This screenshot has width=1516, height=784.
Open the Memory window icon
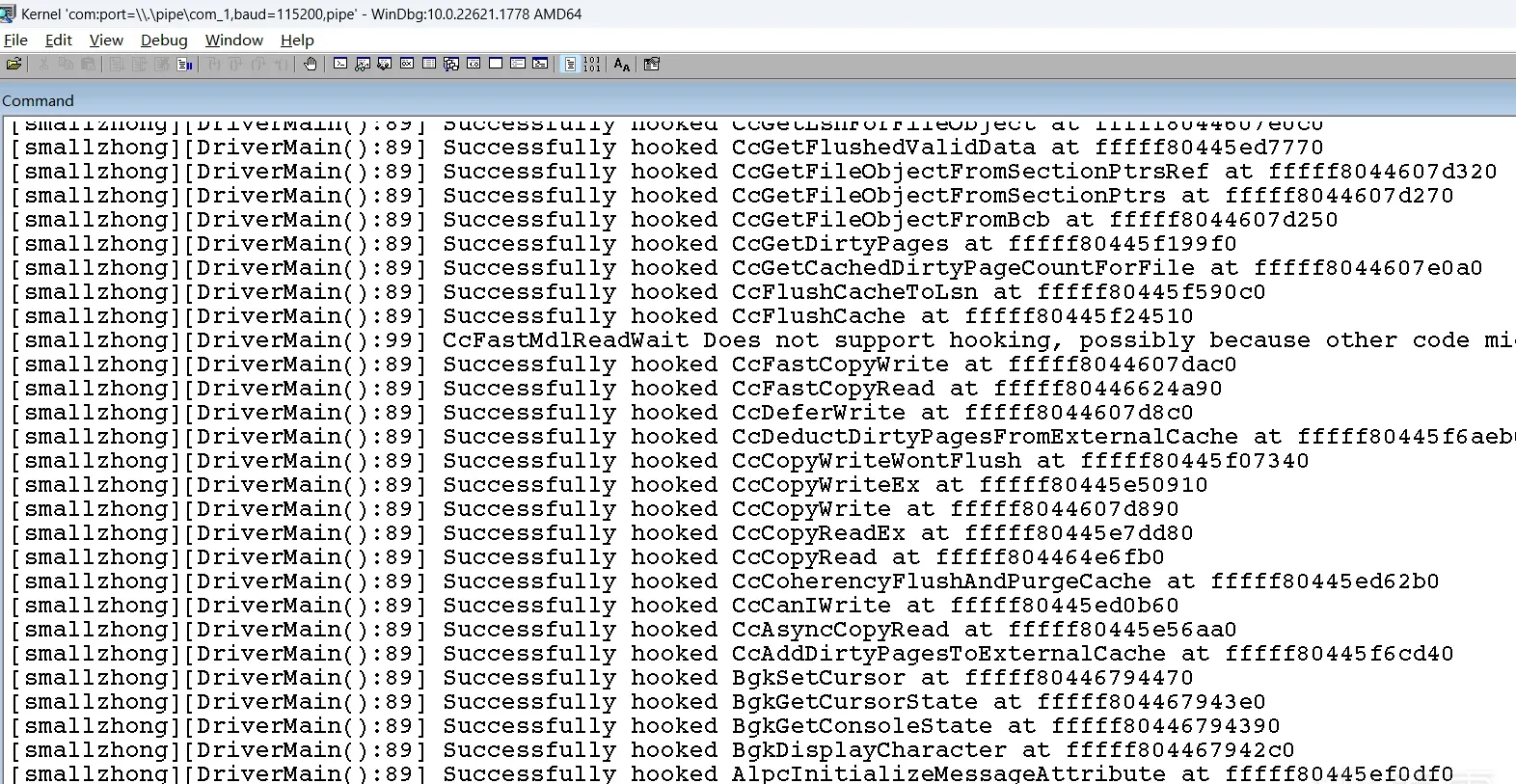[x=429, y=65]
